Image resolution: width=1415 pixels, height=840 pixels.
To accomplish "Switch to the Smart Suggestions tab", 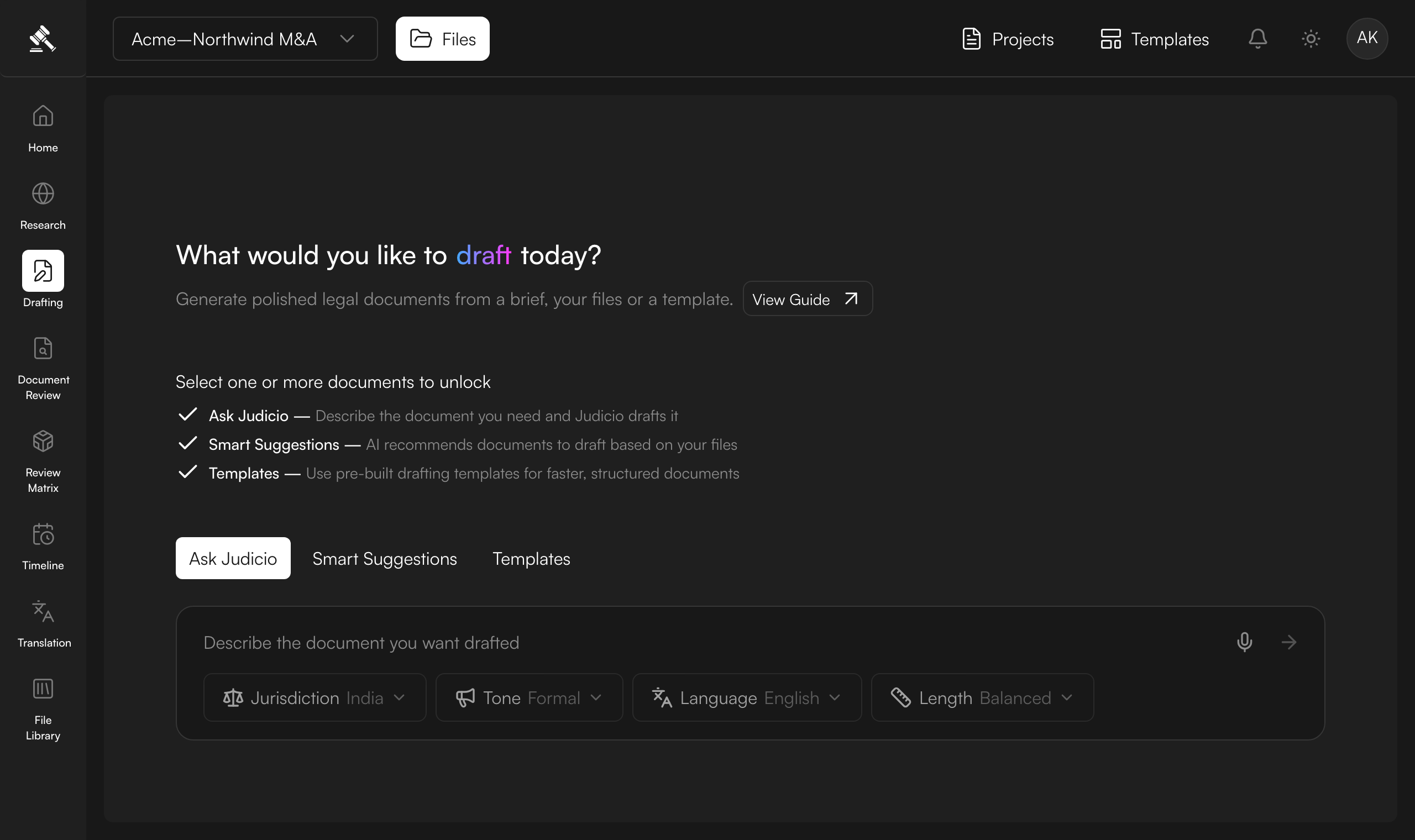I will [x=385, y=559].
